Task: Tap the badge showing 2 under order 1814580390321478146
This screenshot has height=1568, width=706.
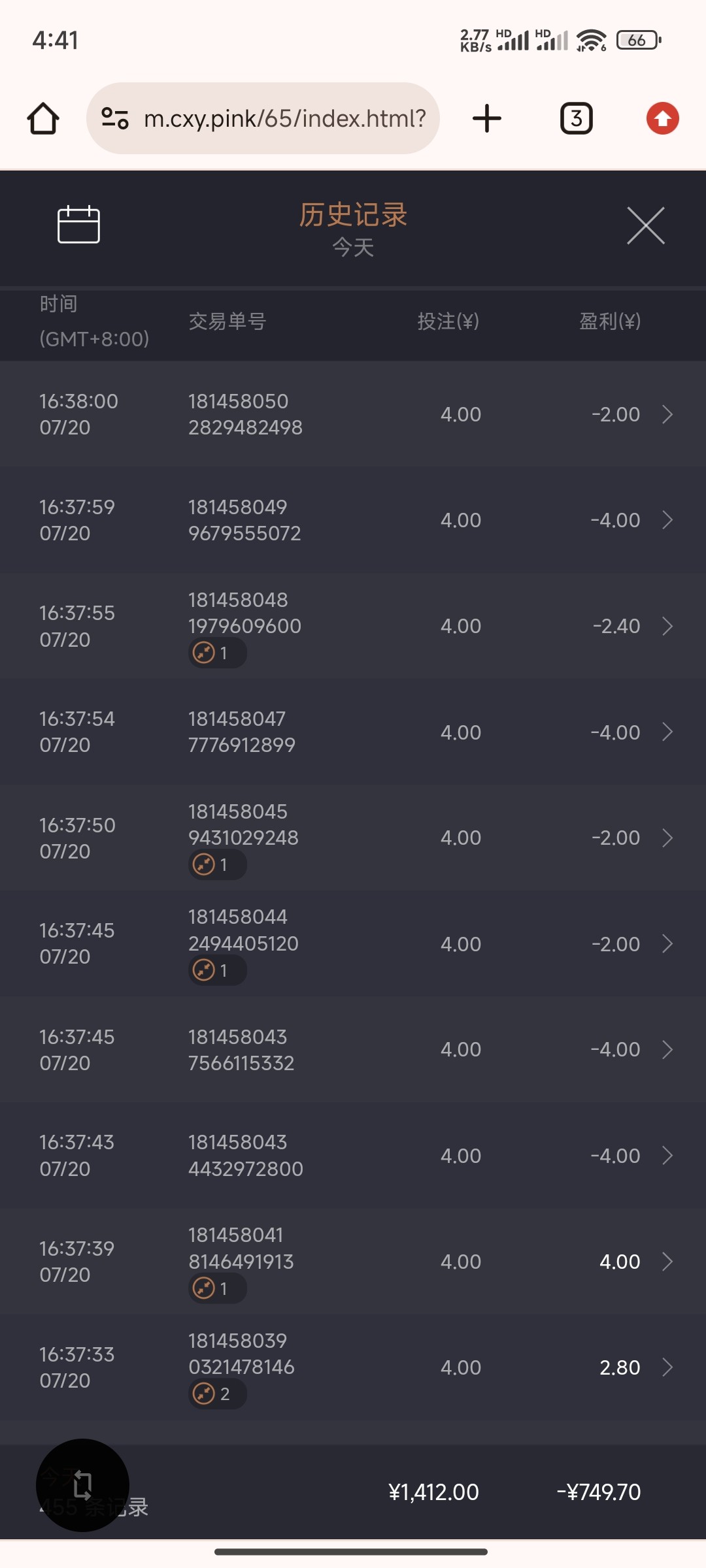Action: coord(217,1394)
